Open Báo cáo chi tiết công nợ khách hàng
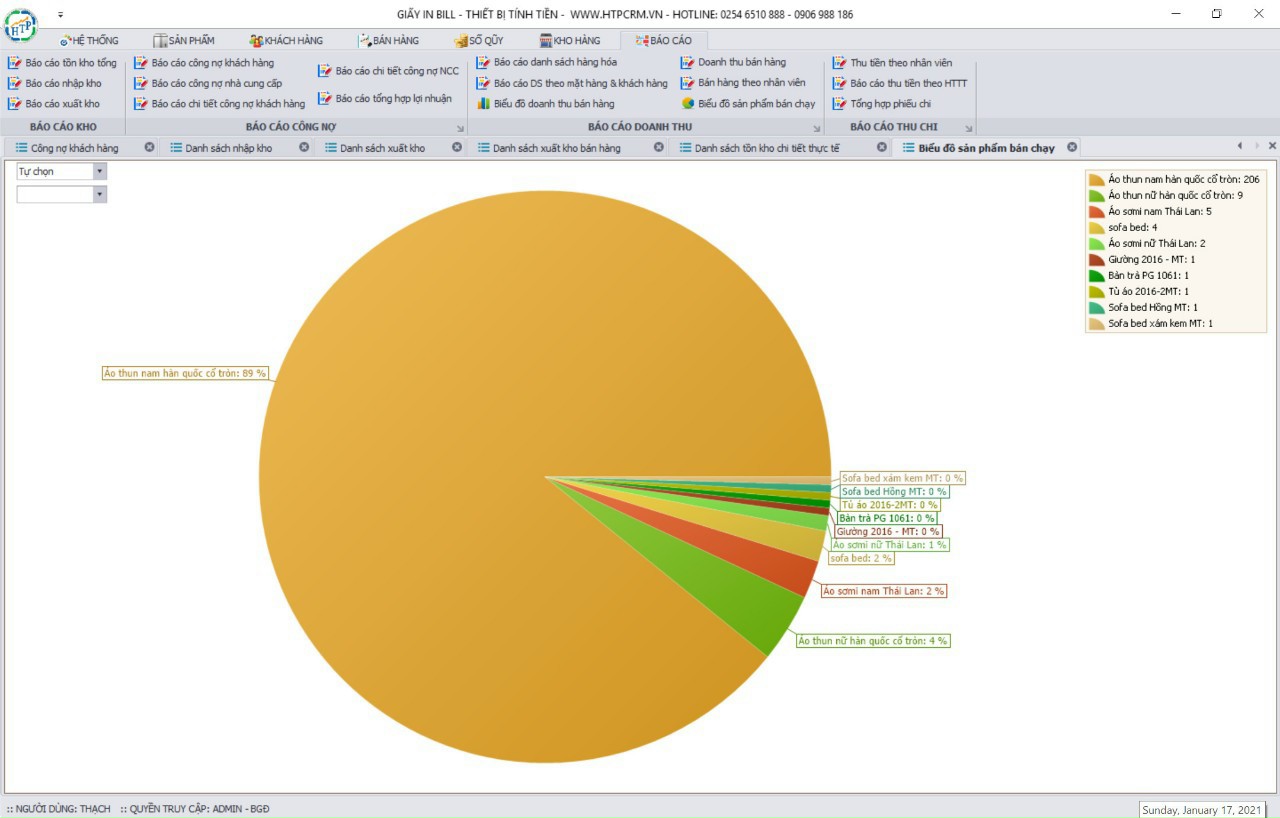Screen dimensions: 1280x818 coord(220,104)
